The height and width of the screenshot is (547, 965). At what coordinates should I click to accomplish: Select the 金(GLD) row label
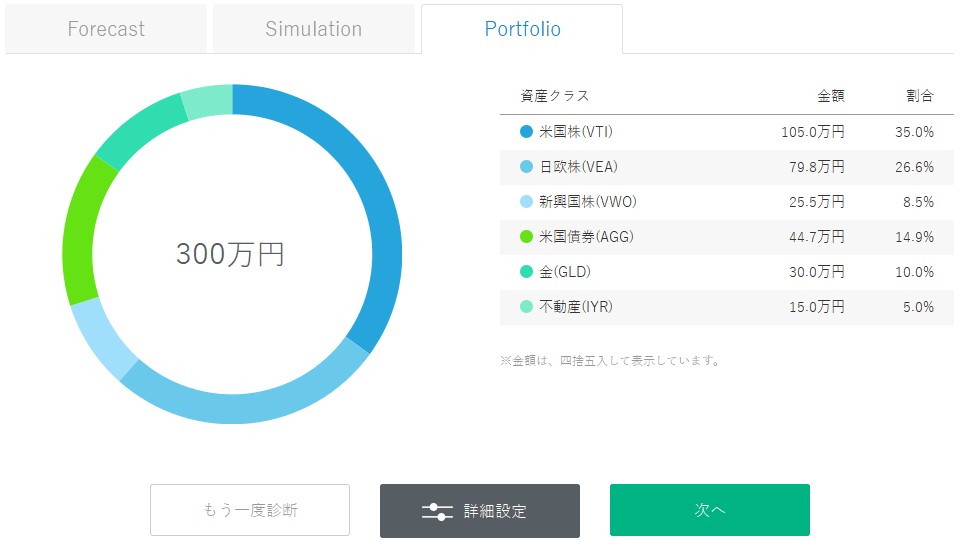(565, 272)
